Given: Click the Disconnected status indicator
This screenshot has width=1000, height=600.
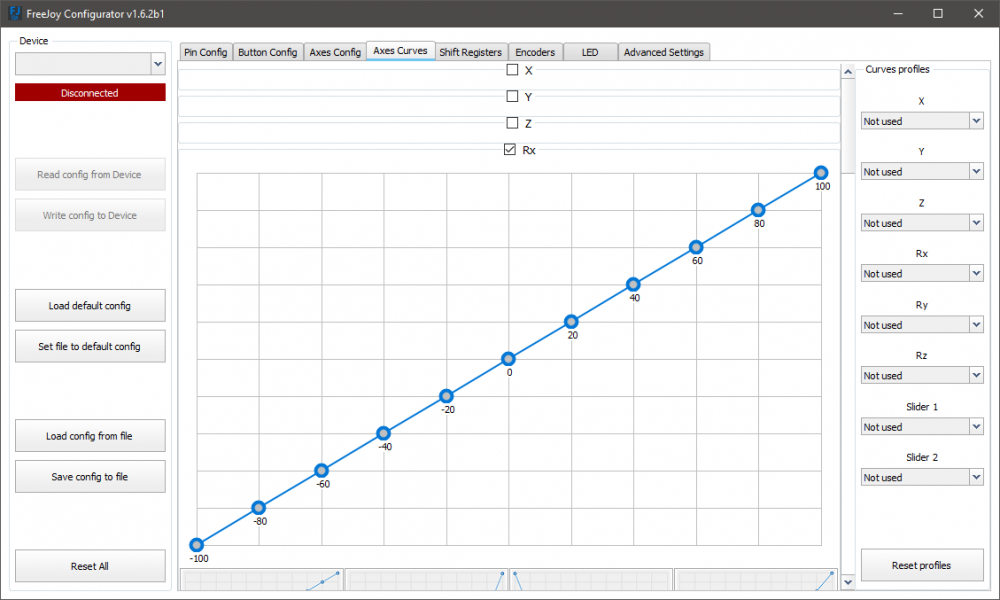Looking at the screenshot, I should point(90,92).
